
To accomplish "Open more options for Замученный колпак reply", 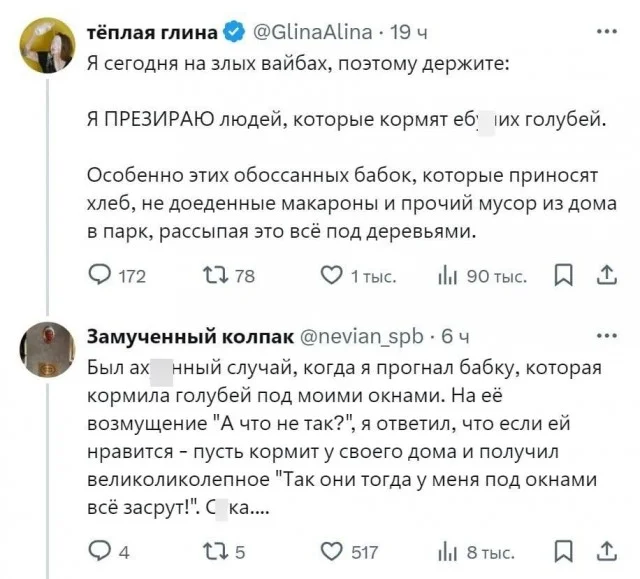I will tap(605, 336).
